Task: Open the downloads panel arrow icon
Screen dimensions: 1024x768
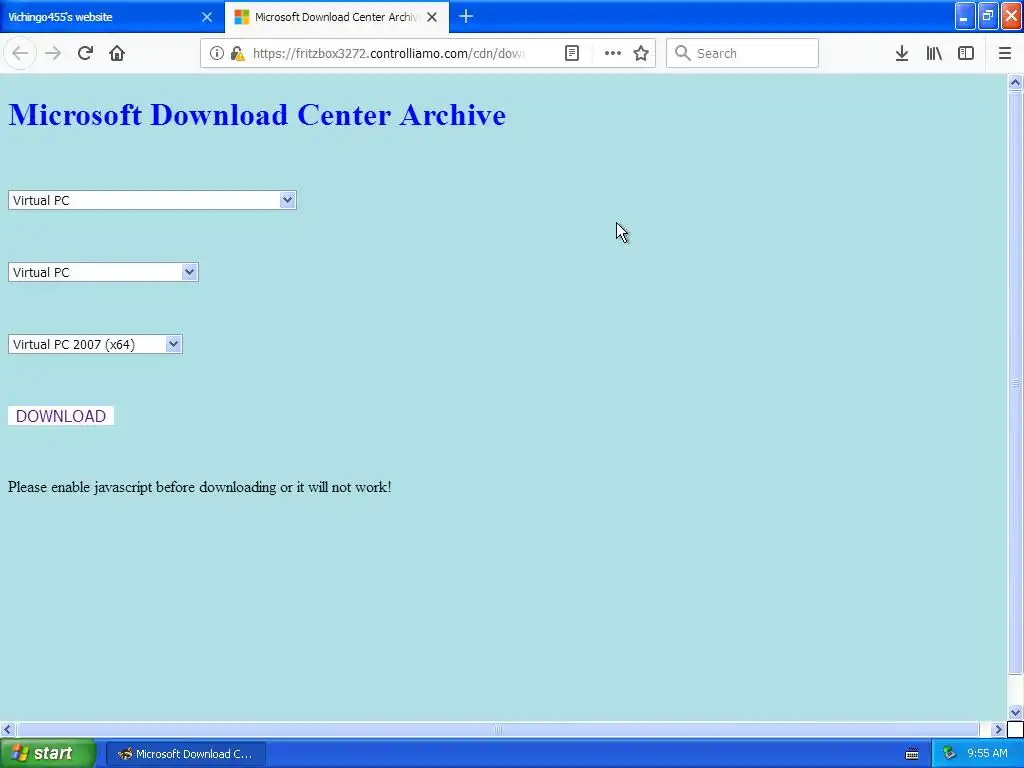Action: [x=902, y=53]
